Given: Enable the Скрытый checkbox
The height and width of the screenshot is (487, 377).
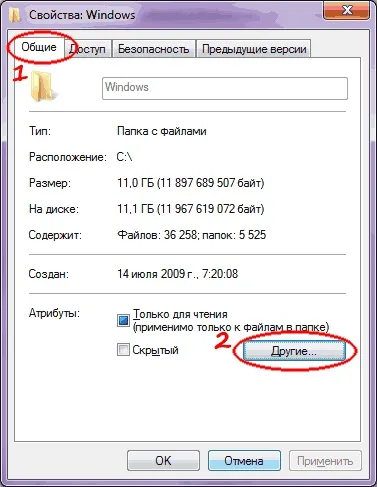Looking at the screenshot, I should point(123,350).
